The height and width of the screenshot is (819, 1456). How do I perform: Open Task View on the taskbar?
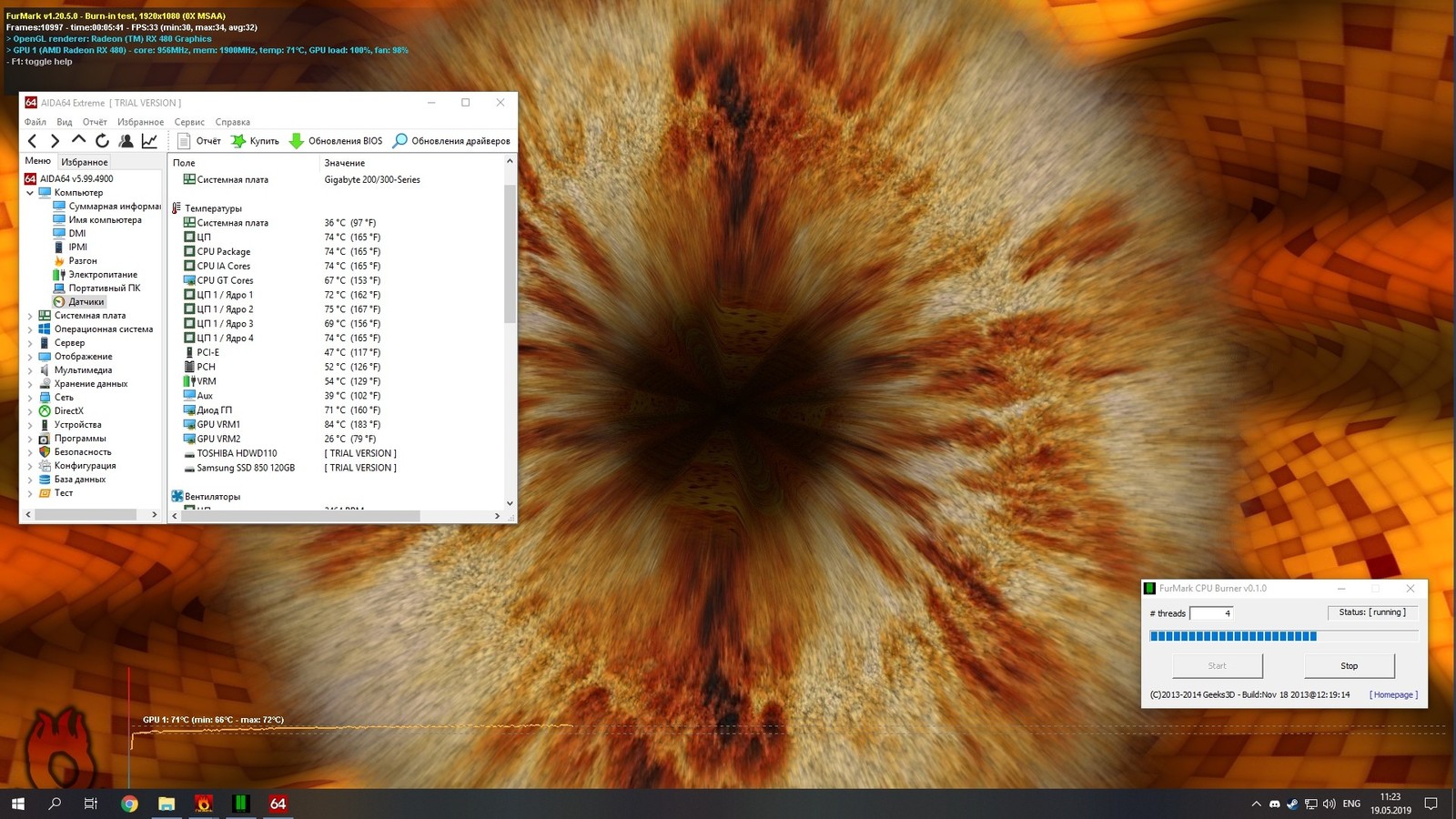pyautogui.click(x=91, y=804)
